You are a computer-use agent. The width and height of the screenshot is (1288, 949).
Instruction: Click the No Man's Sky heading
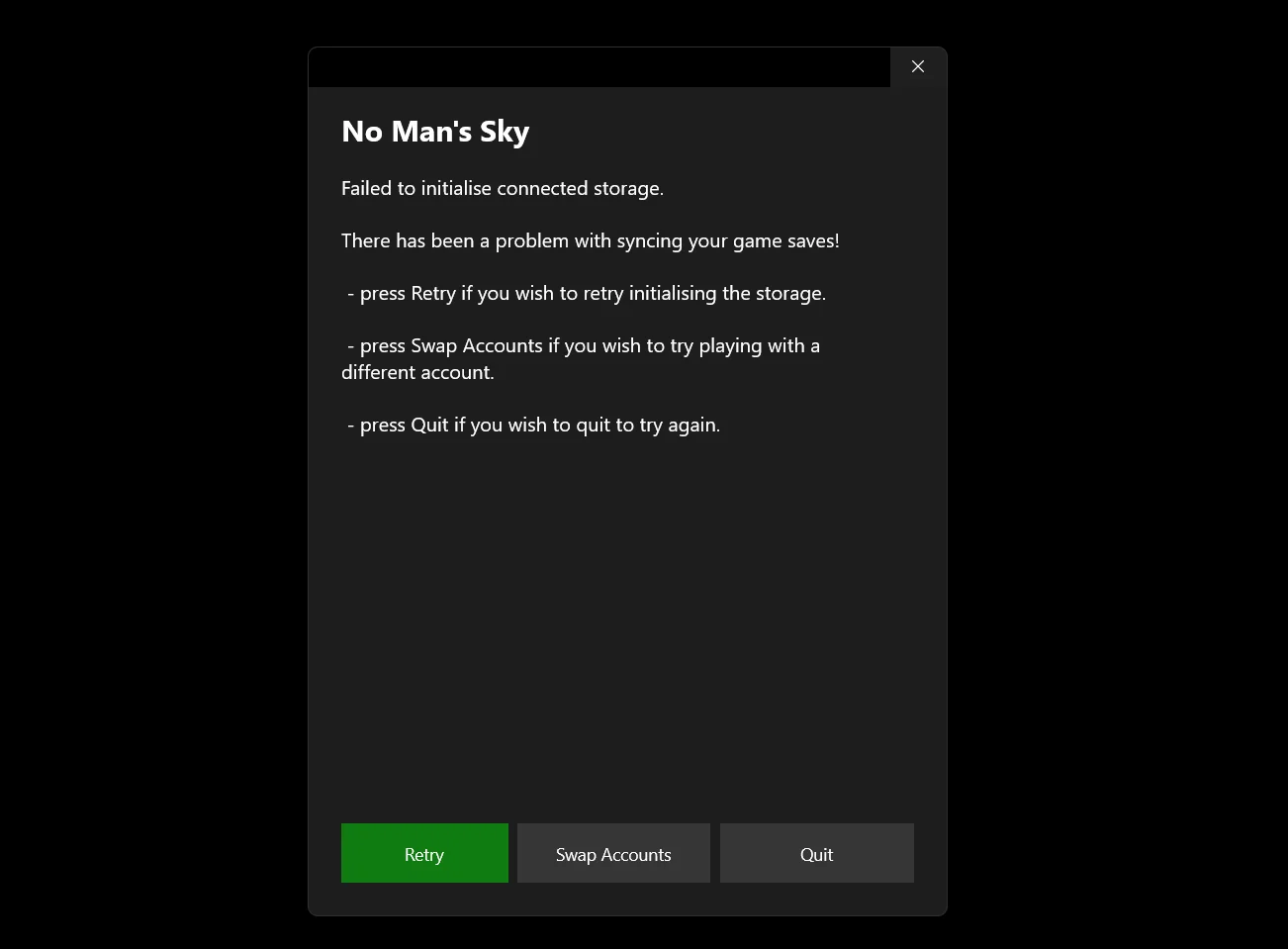435,132
